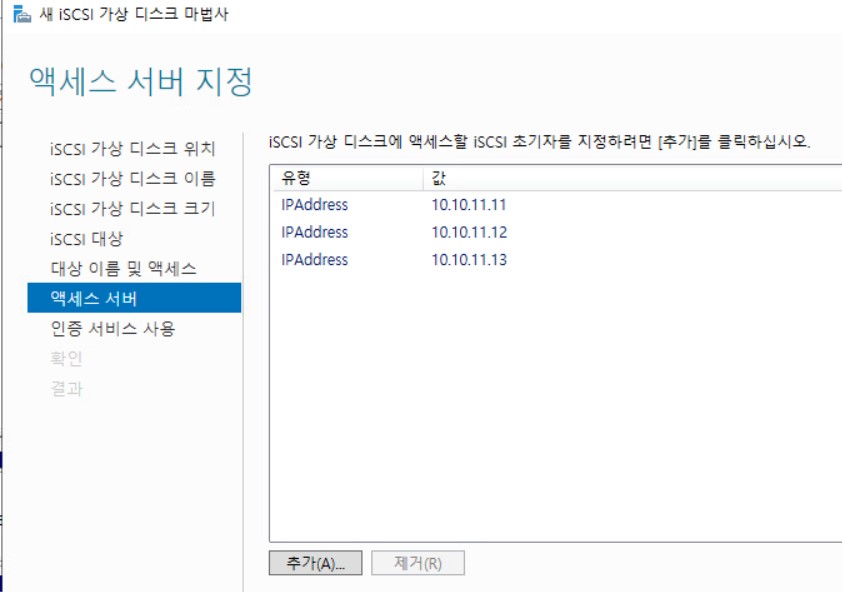Viewport: 842px width, 592px height.
Task: Select iSCSI 가상 디스크 크기 step
Action: click(x=133, y=208)
